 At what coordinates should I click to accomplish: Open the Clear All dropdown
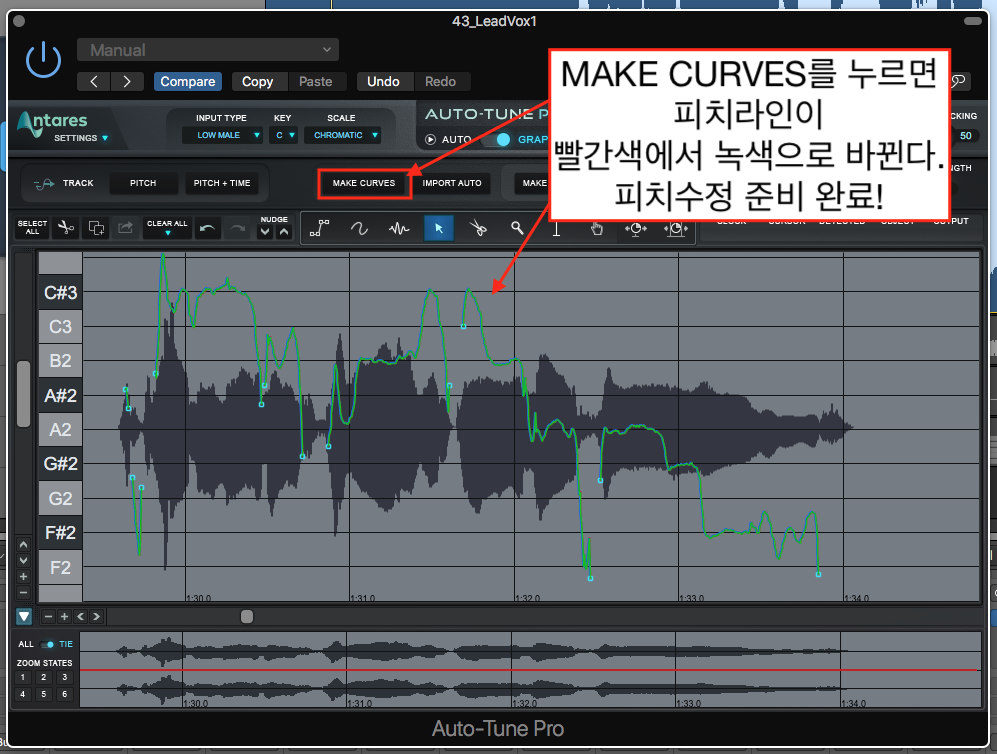[x=167, y=228]
